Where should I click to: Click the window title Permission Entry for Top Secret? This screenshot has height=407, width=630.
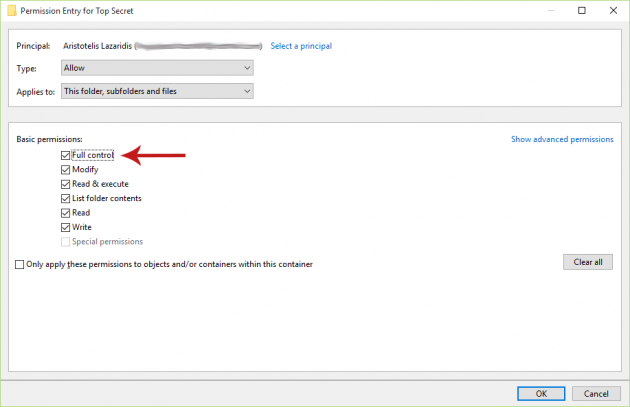click(x=77, y=11)
